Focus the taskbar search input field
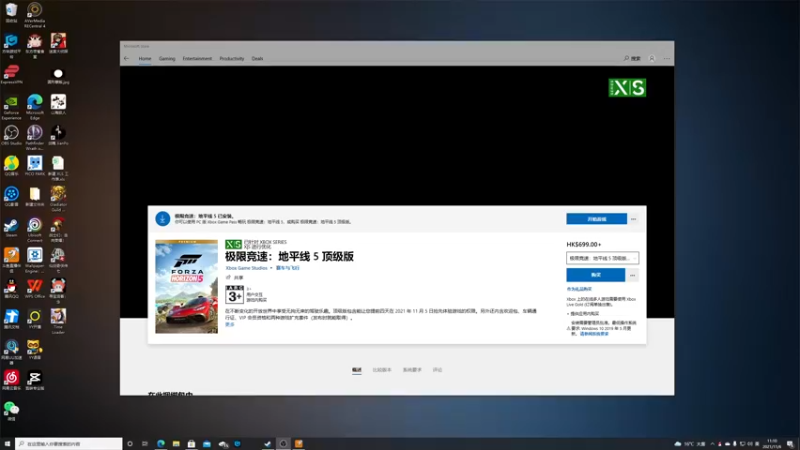800x450 pixels. pyautogui.click(x=69, y=444)
